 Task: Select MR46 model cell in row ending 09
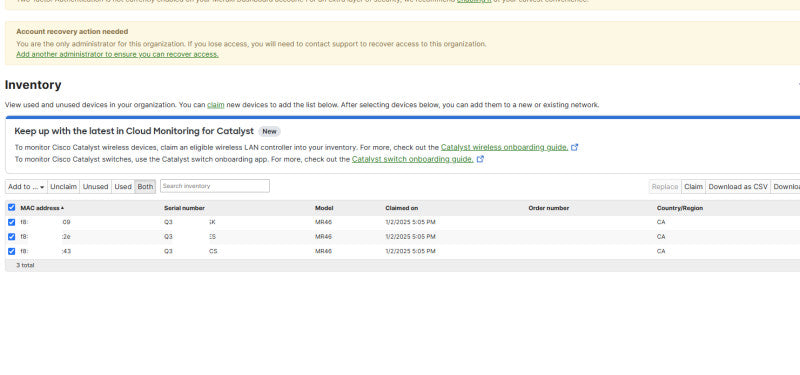[323, 222]
